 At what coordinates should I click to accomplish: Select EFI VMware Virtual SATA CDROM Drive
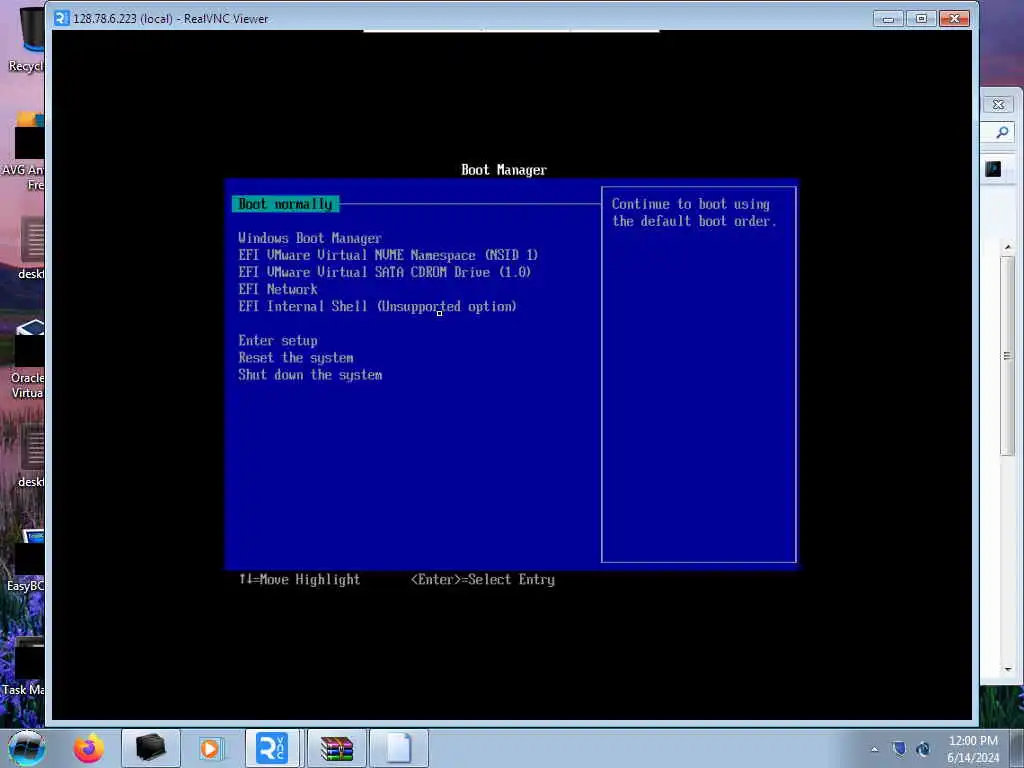pyautogui.click(x=384, y=272)
